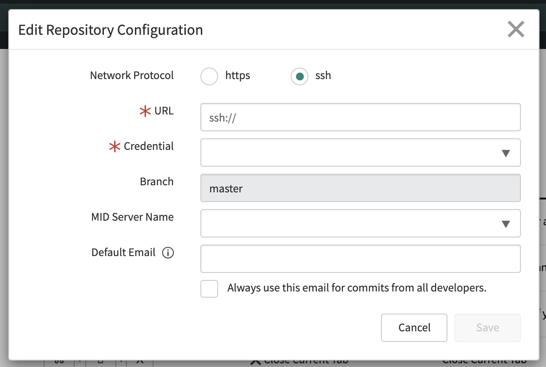Image resolution: width=546 pixels, height=367 pixels.
Task: Click the Default Email input field
Action: pyautogui.click(x=360, y=259)
